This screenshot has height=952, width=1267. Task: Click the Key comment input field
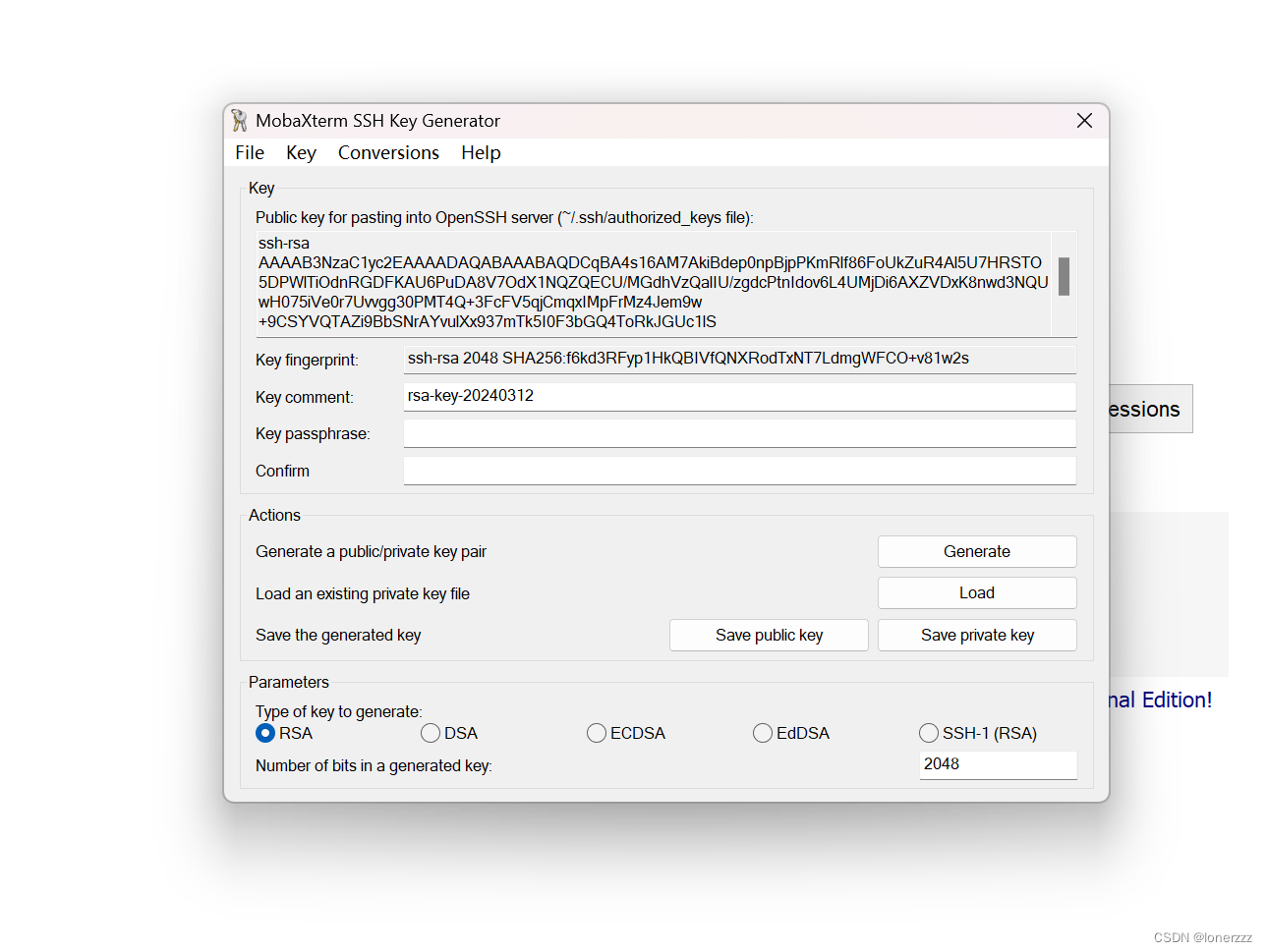(x=739, y=396)
